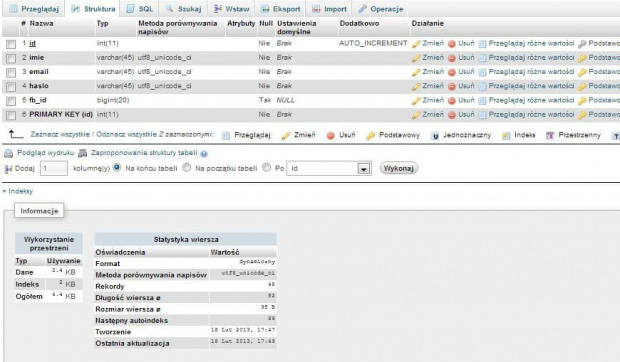The width and height of the screenshot is (620, 362).
Task: Click the Informacje legend label
Action: 39,211
